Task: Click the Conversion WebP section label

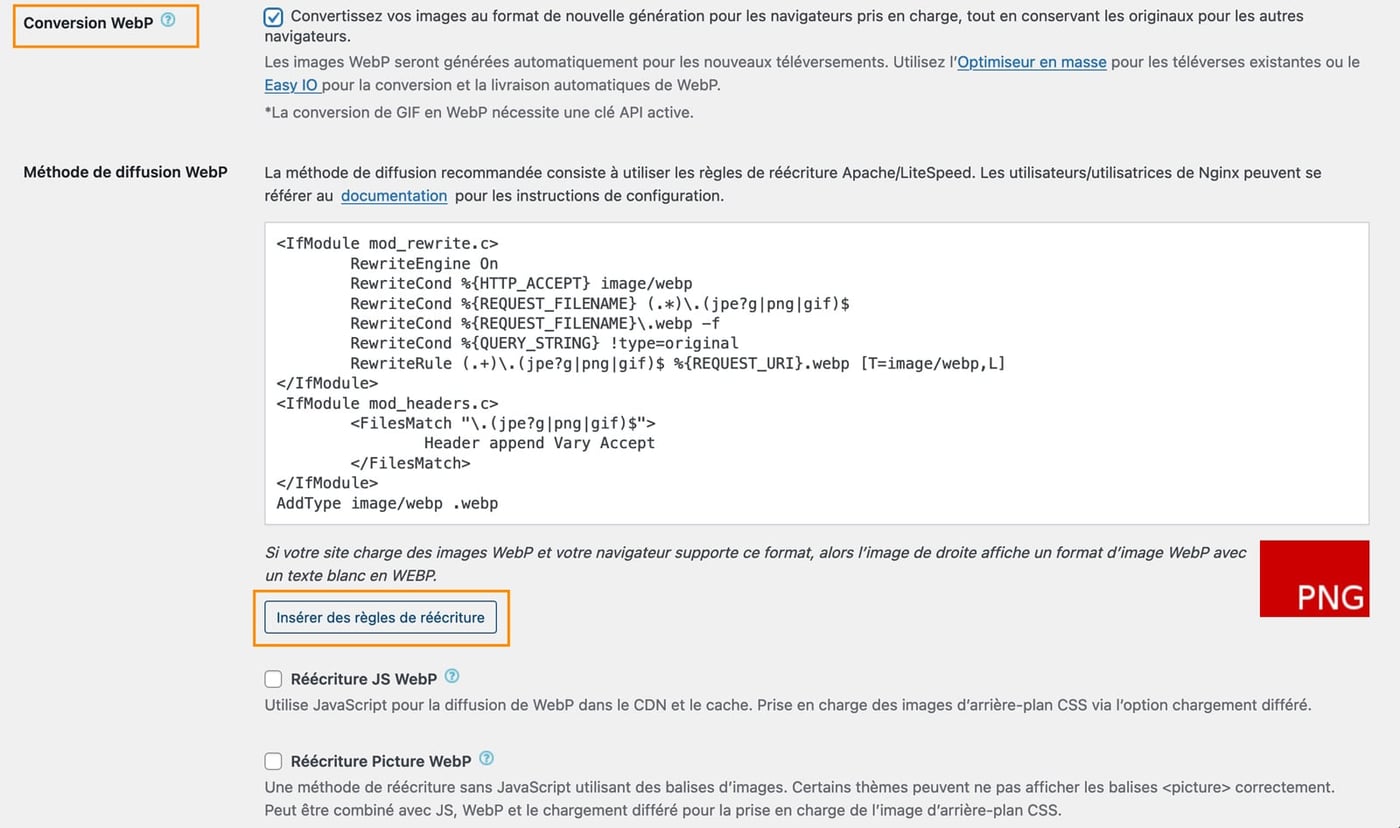Action: (88, 22)
